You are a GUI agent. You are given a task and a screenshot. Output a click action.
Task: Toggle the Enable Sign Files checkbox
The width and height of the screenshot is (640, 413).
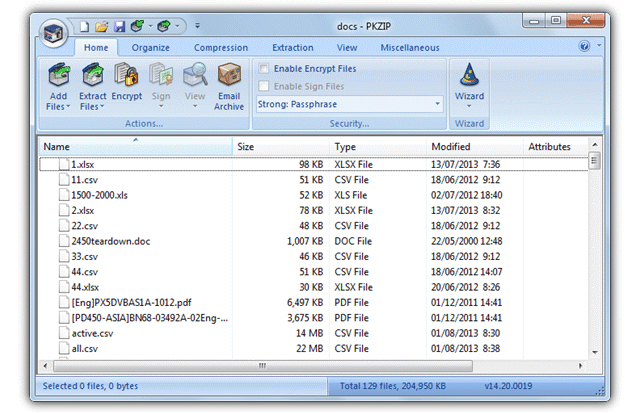point(264,86)
